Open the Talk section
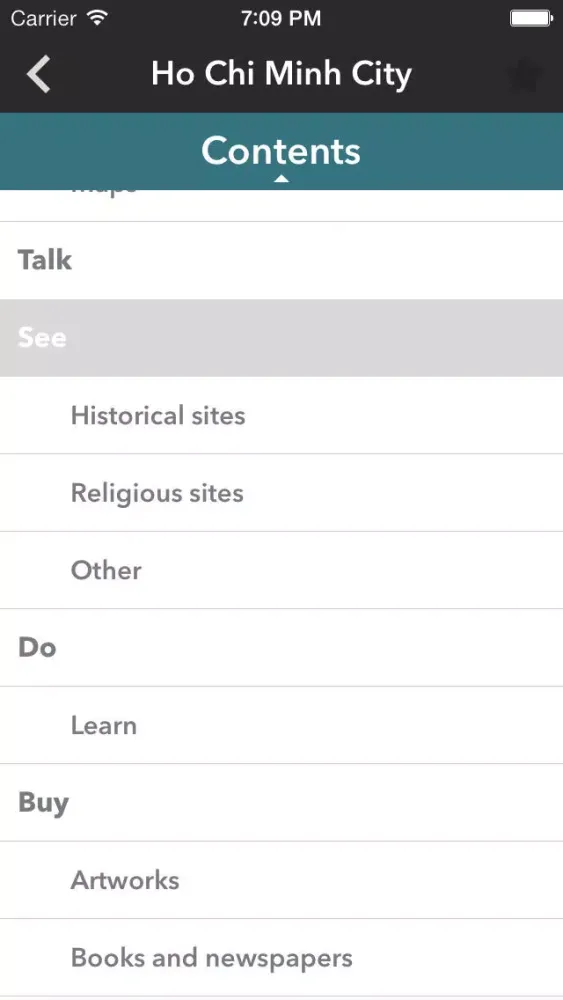Viewport: 563px width, 1000px height. point(281,260)
